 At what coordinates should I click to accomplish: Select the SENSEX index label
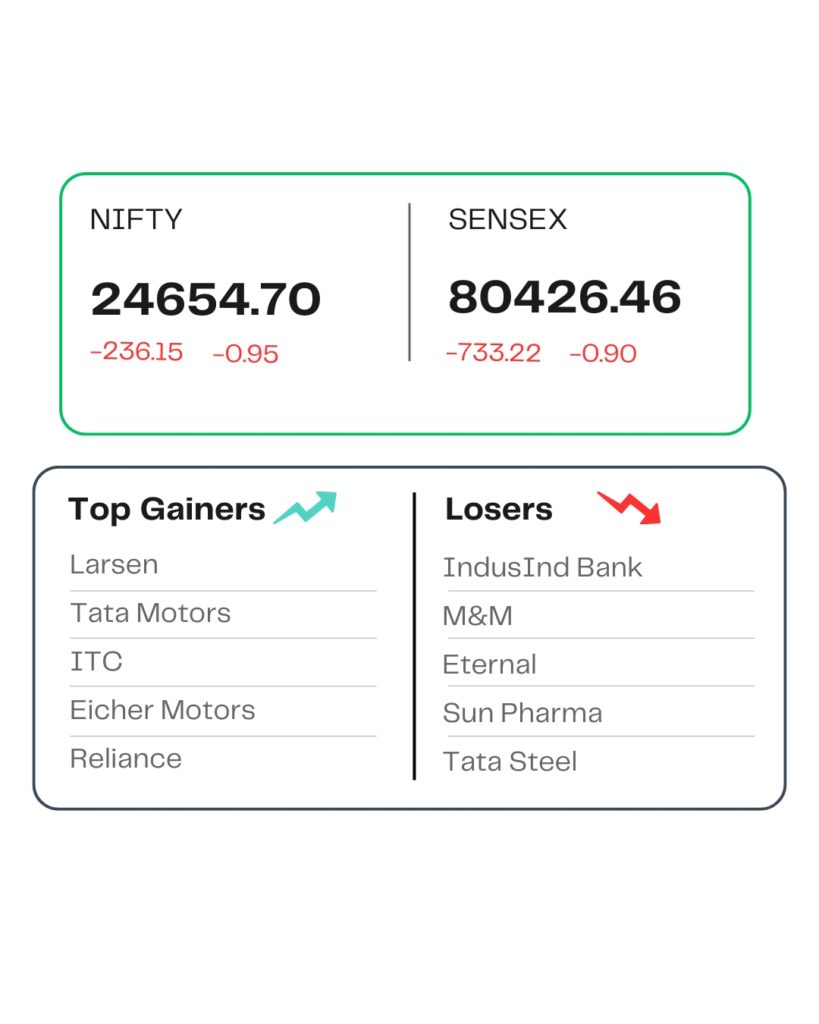507,219
